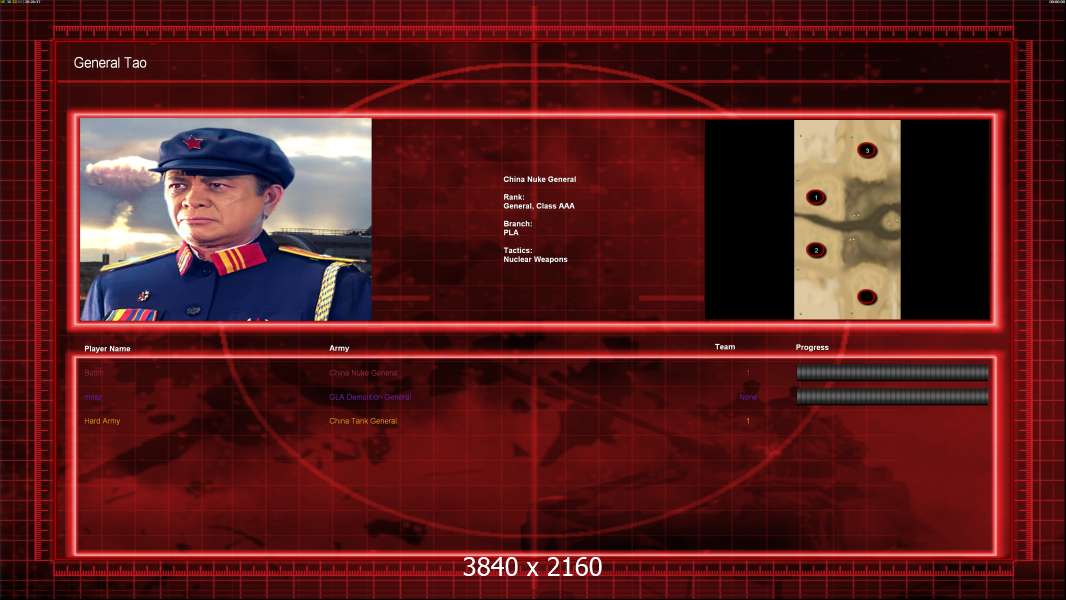The image size is (1066, 600).
Task: Click the Hard Army player name
Action: click(x=102, y=421)
